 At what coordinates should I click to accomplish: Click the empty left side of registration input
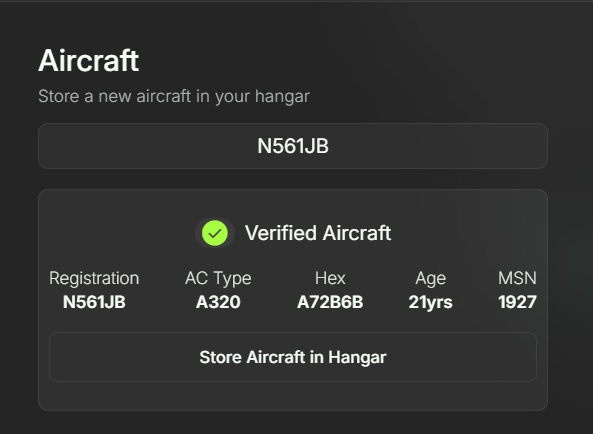(132, 146)
